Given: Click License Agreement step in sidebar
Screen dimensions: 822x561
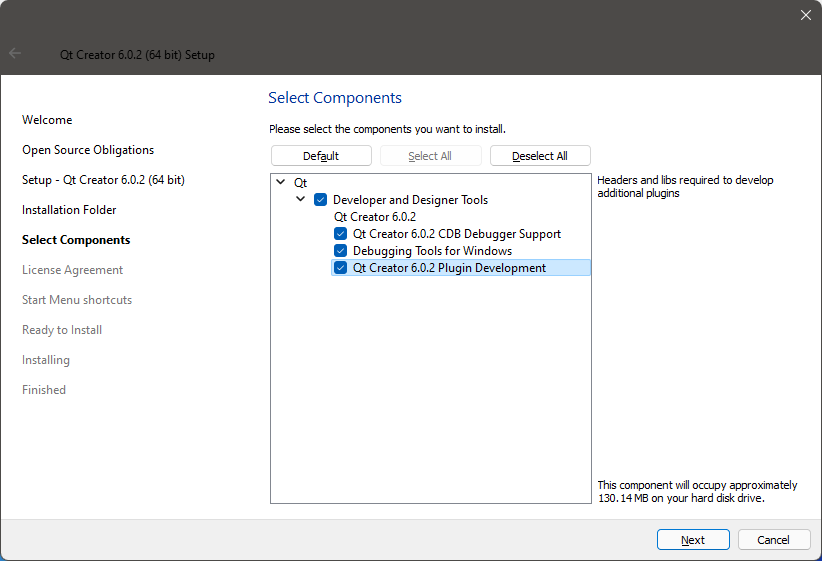Looking at the screenshot, I should coord(72,270).
